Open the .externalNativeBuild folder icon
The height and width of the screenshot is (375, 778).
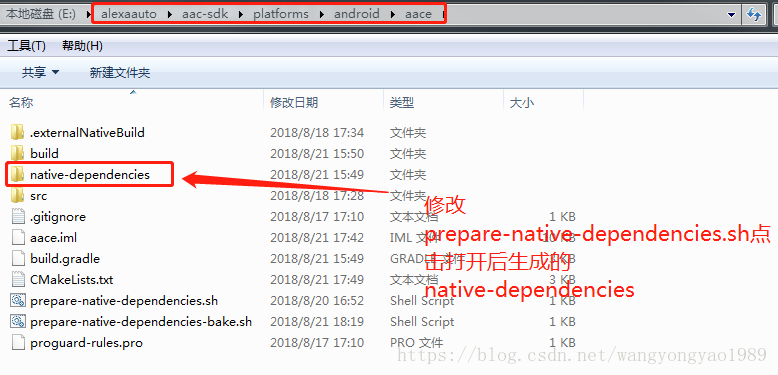[17, 132]
